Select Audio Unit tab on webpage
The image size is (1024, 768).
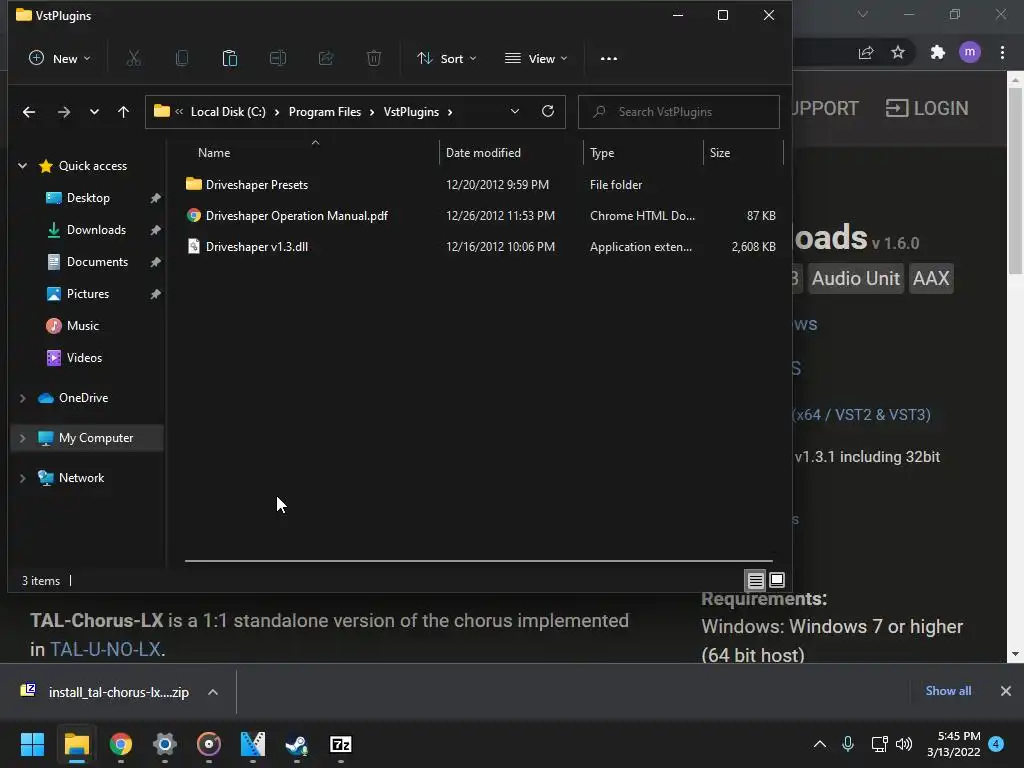tap(856, 278)
